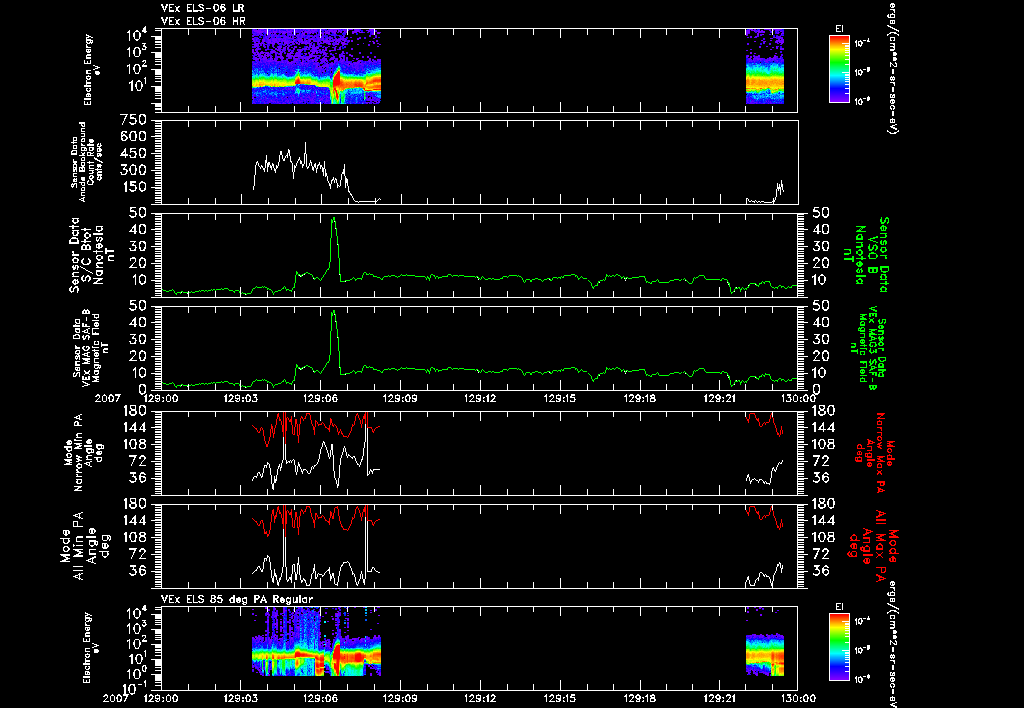Click the right spectrogram segment in top panel
The height and width of the screenshot is (708, 1024).
pyautogui.click(x=765, y=67)
